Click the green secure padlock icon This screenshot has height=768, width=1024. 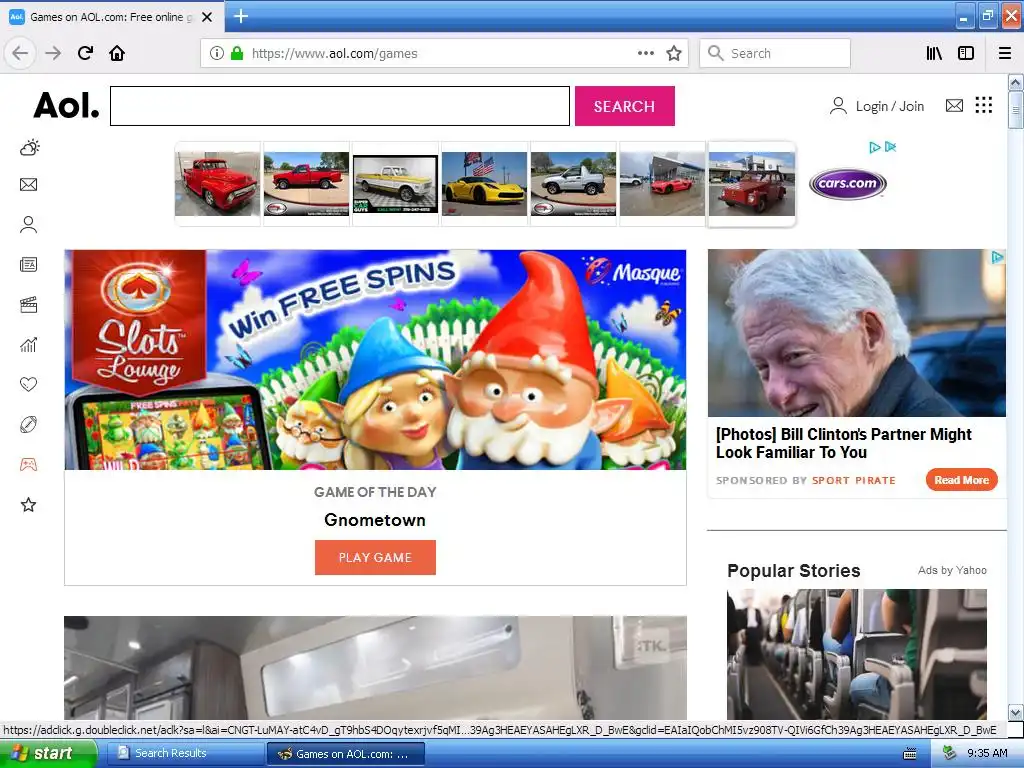(236, 53)
